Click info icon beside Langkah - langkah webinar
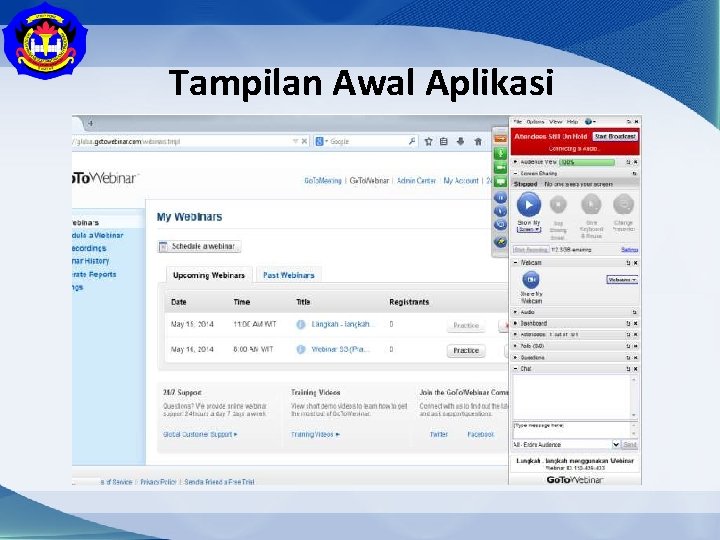The image size is (720, 540). (301, 325)
